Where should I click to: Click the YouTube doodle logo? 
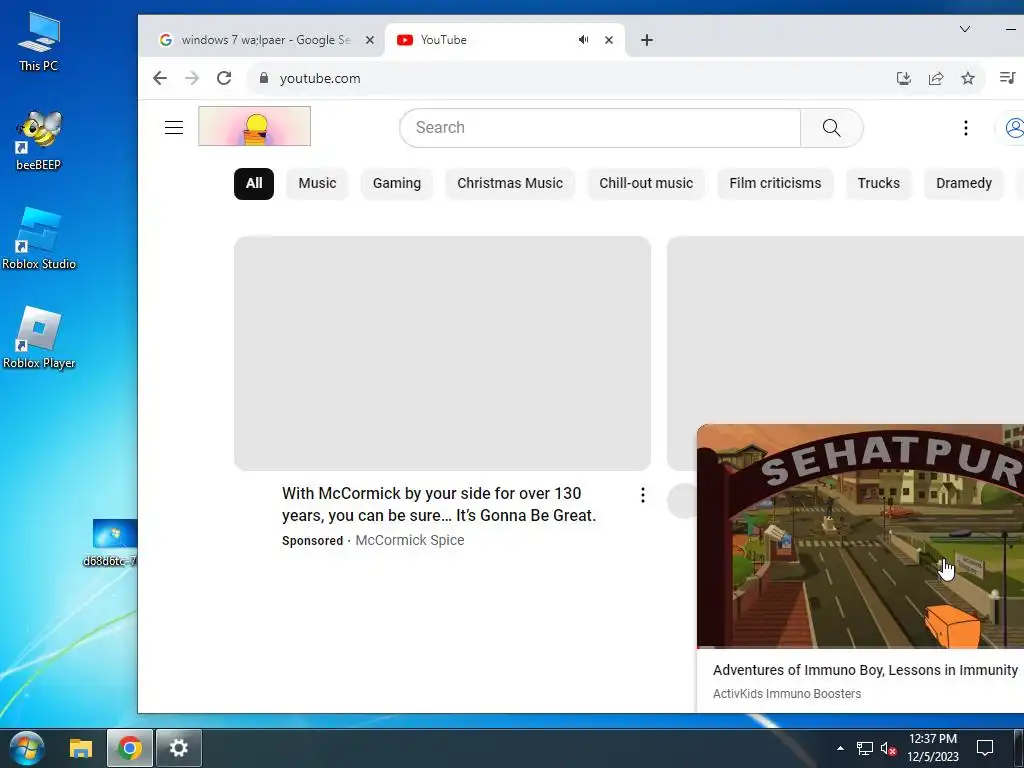[x=255, y=126]
